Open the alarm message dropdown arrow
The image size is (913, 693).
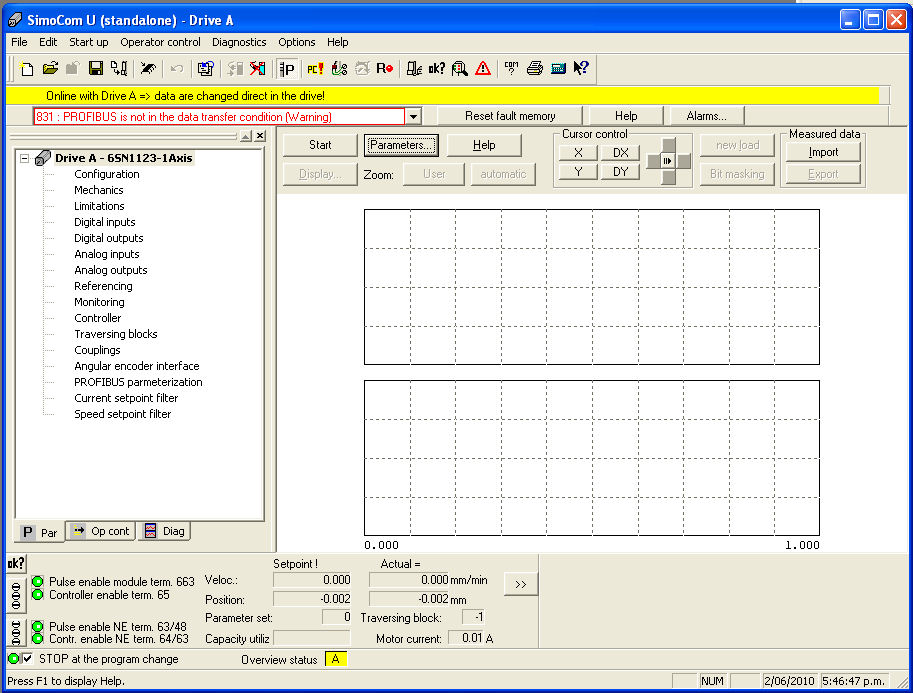pos(413,116)
